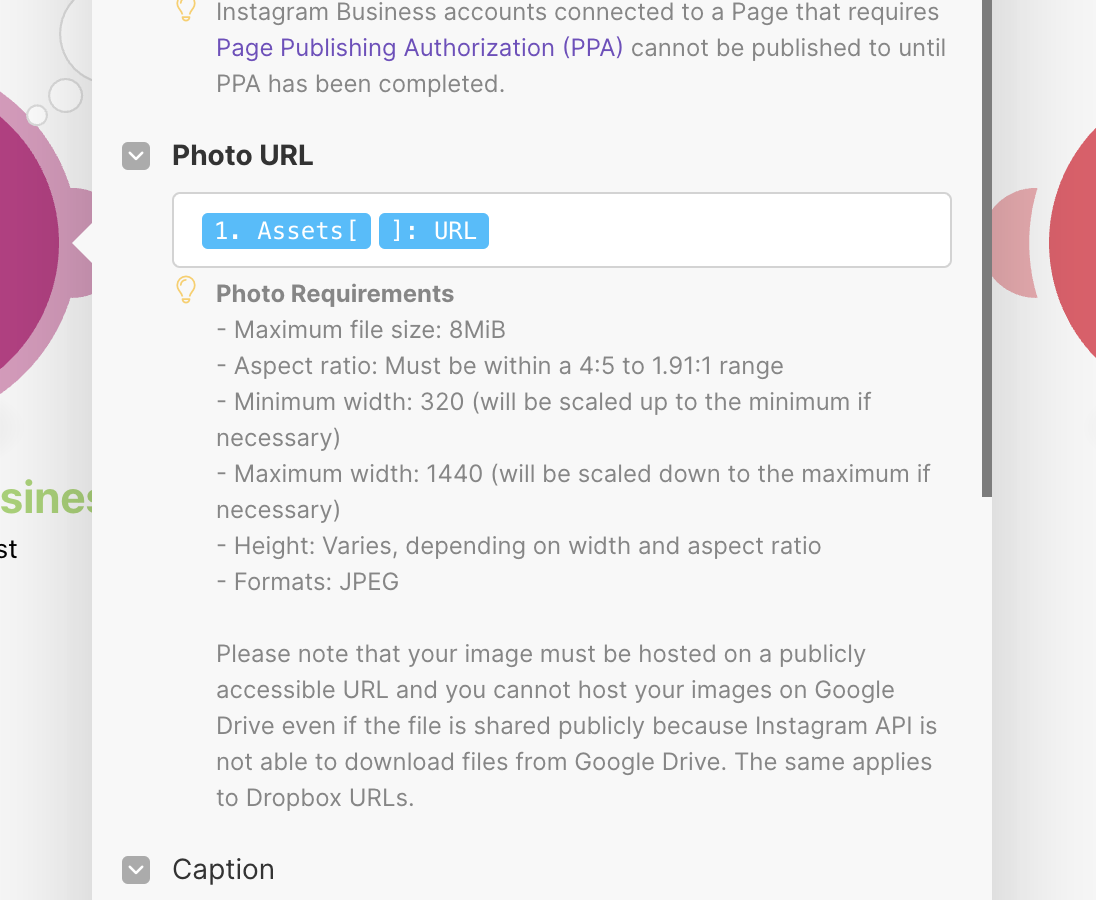Screen dimensions: 1096x900
Task: Click the medium bubble circle near the pink module
Action: coord(66,95)
